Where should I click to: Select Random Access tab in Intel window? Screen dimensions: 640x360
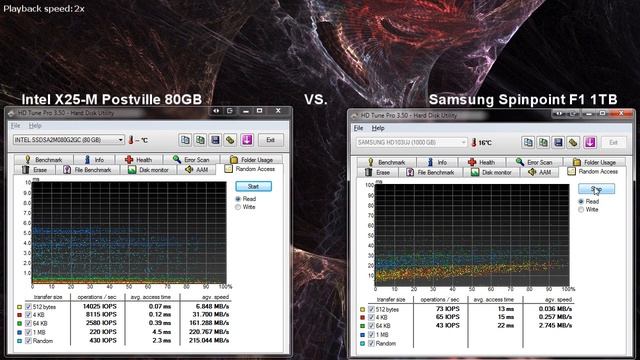(250, 169)
